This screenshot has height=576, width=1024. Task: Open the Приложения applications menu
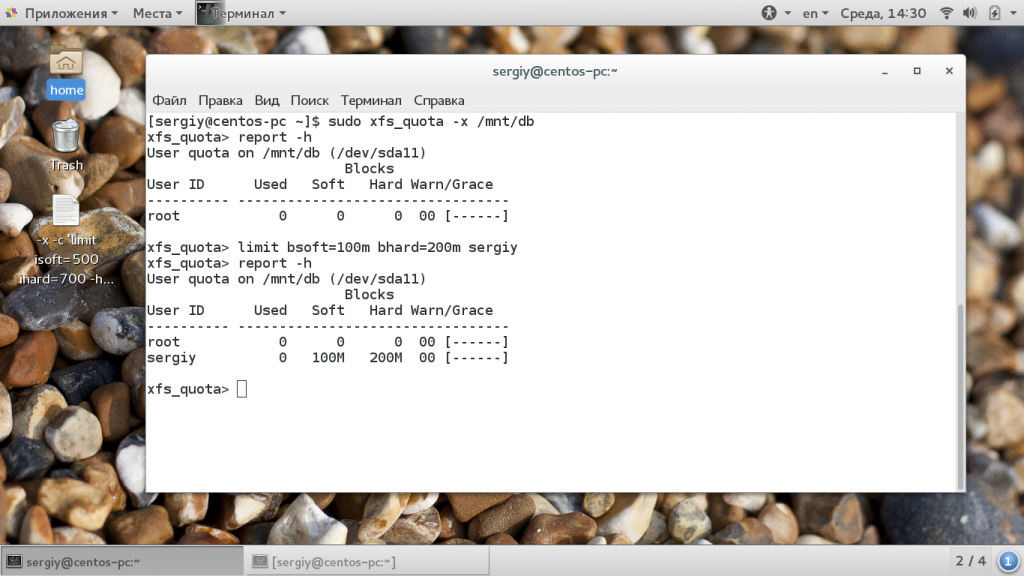click(x=62, y=13)
